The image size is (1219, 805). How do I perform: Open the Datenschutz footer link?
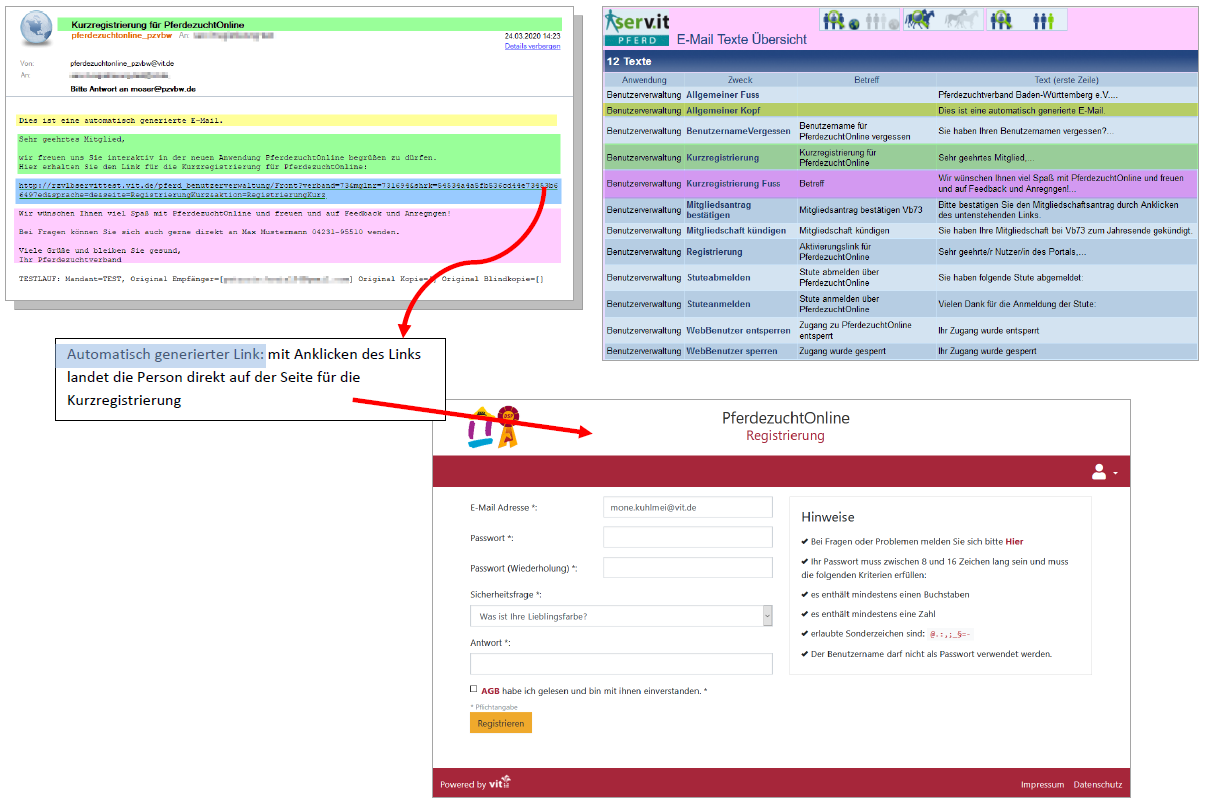click(1098, 785)
